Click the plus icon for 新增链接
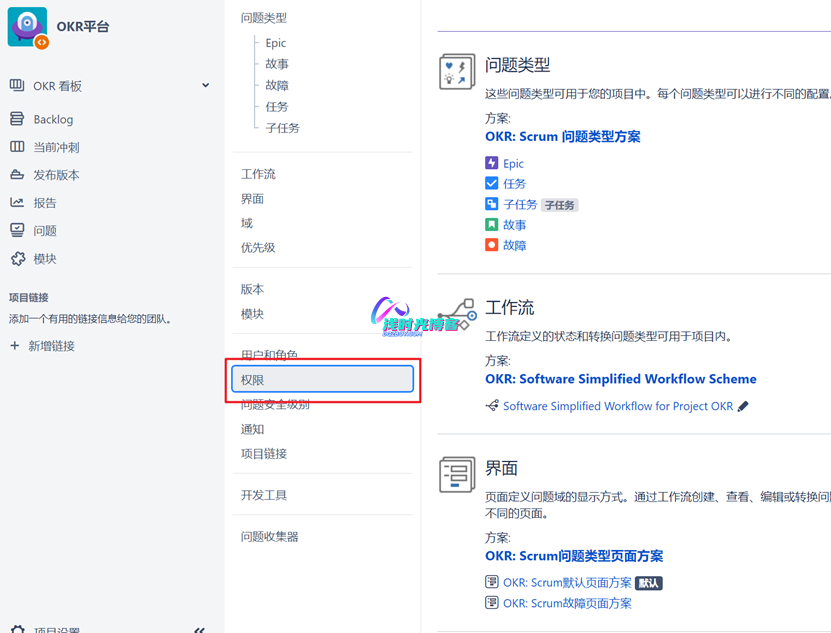 click(x=14, y=346)
